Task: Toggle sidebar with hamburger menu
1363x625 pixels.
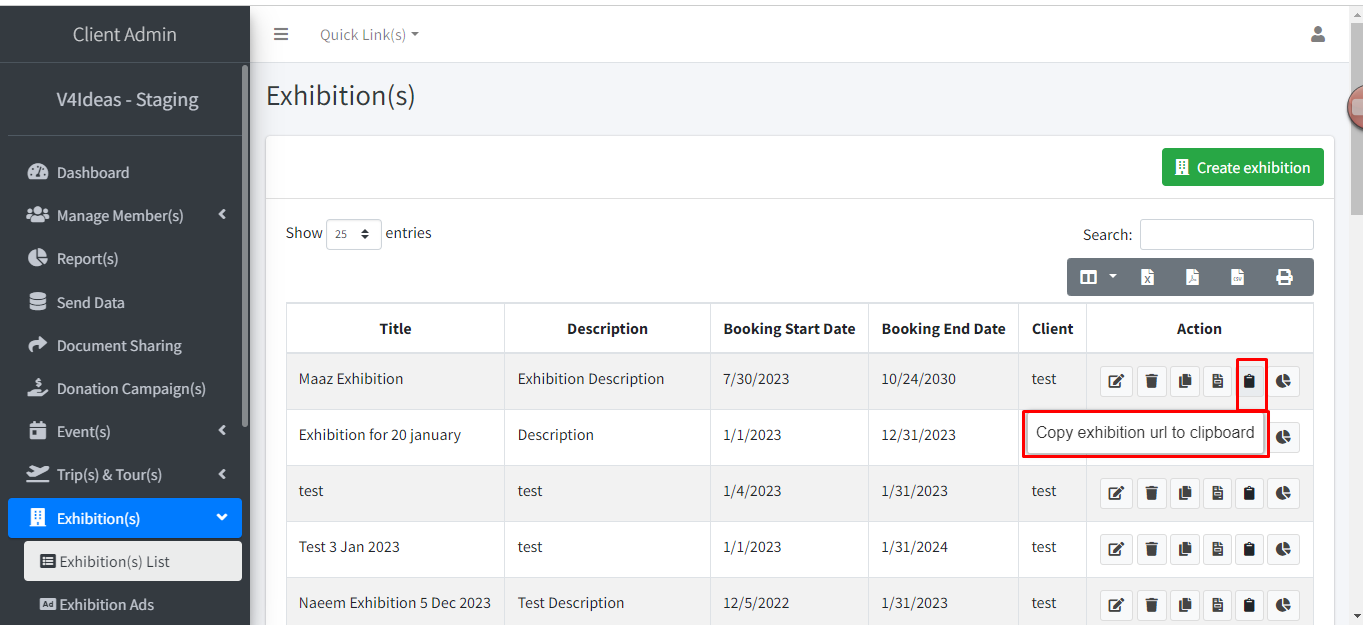Action: (281, 35)
